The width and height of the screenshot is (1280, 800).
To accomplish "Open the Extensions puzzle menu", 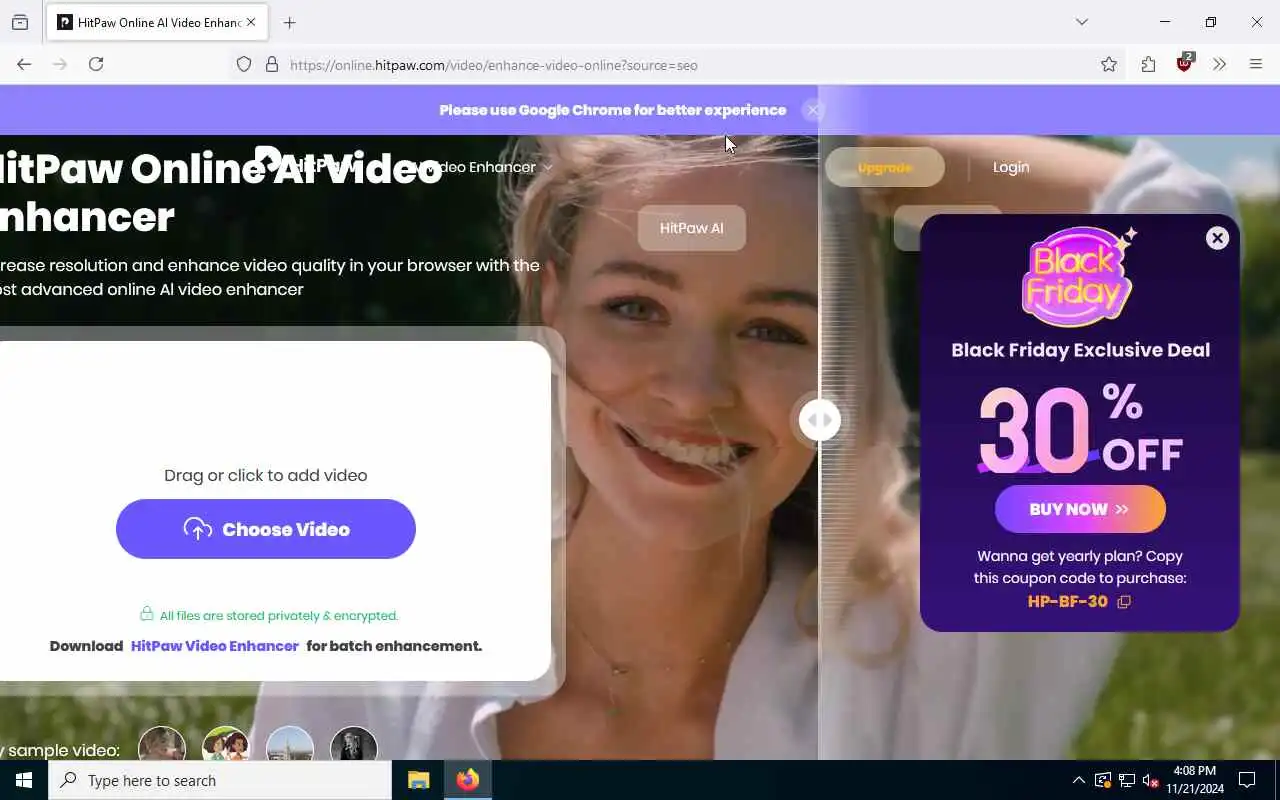I will coord(1148,64).
